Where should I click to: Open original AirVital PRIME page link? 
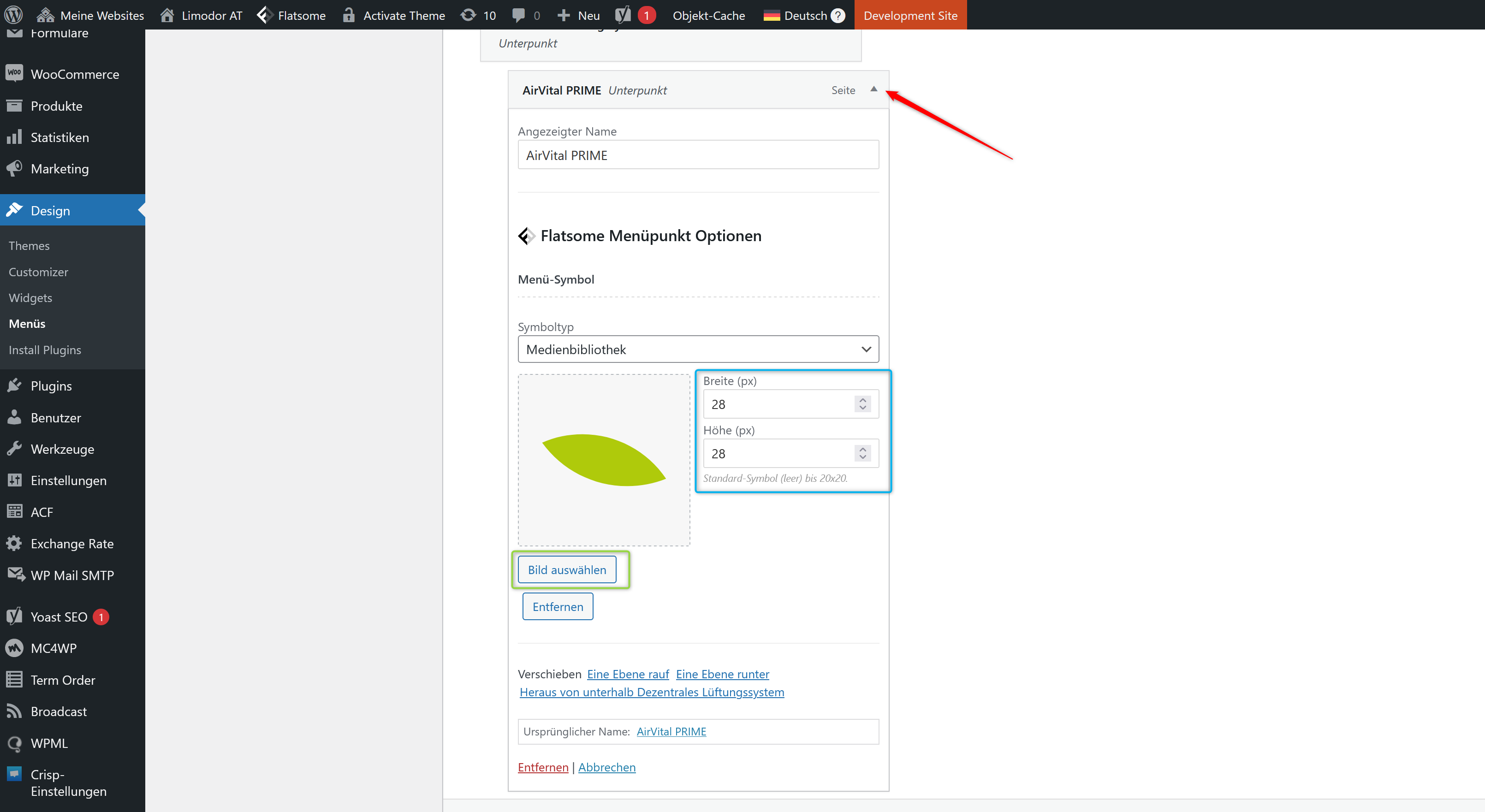coord(671,731)
